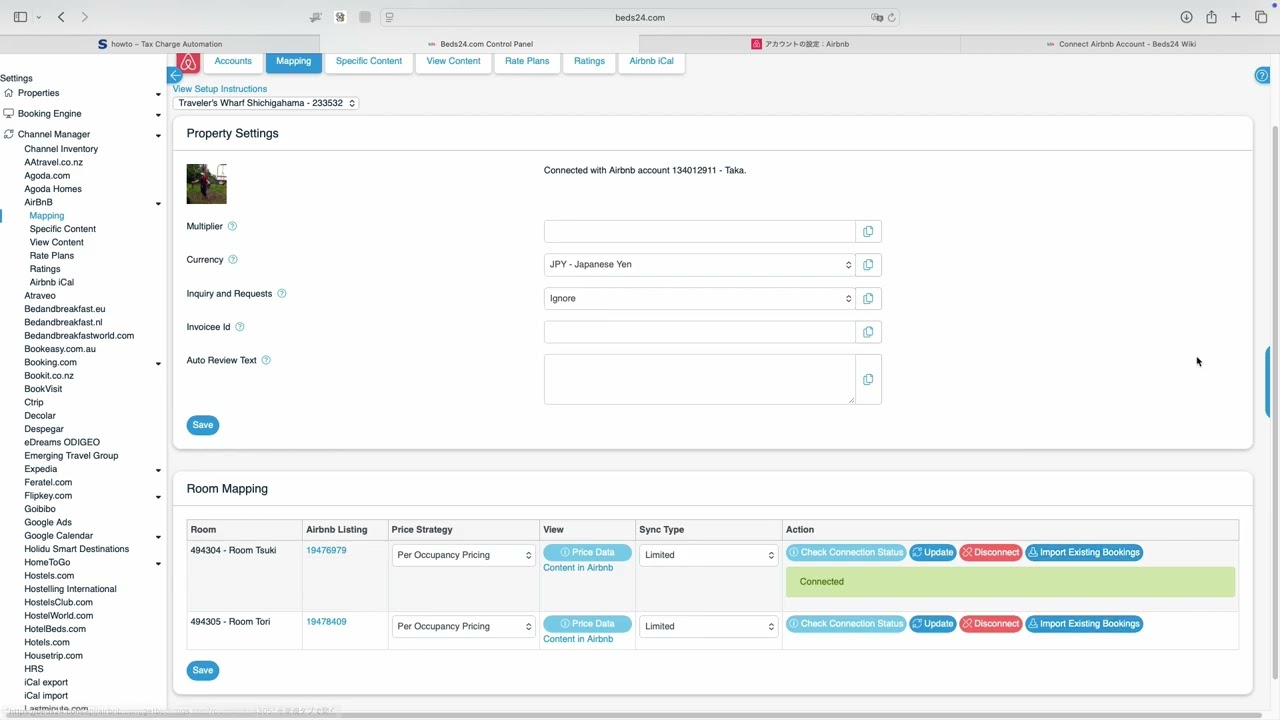Open the property selector Traveler's Wharf Shichigahama

point(265,103)
